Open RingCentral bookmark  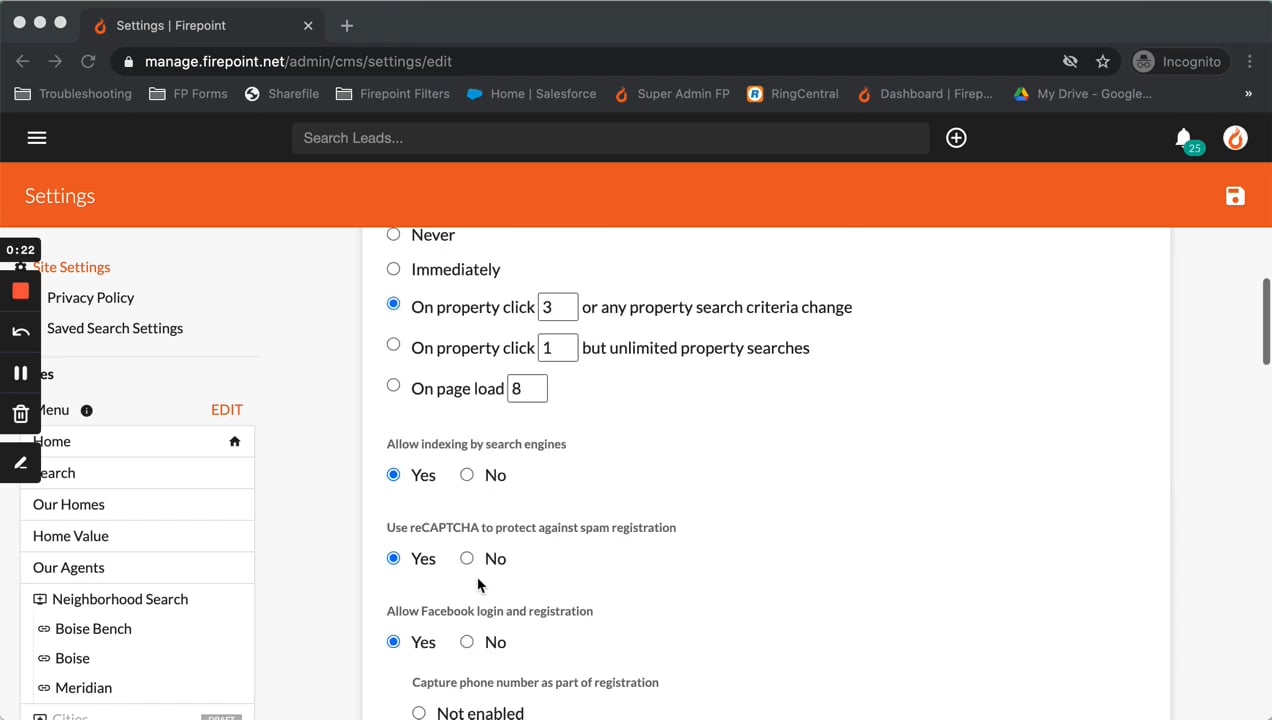[x=792, y=93]
